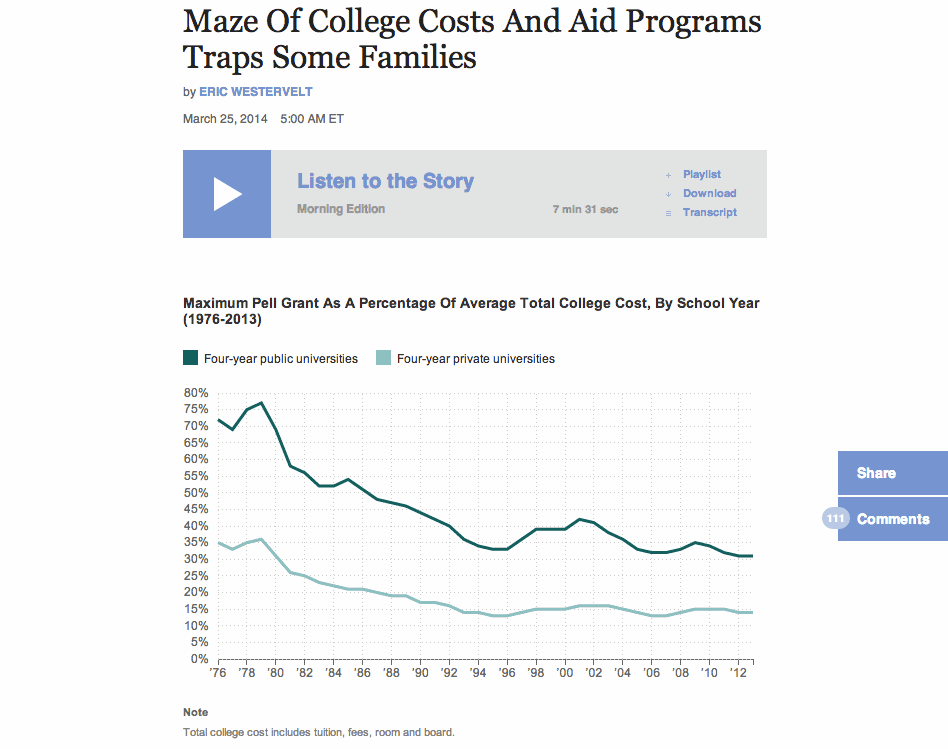Open the Morning Edition program link
Viewport: 948px width, 749px height.
(340, 209)
